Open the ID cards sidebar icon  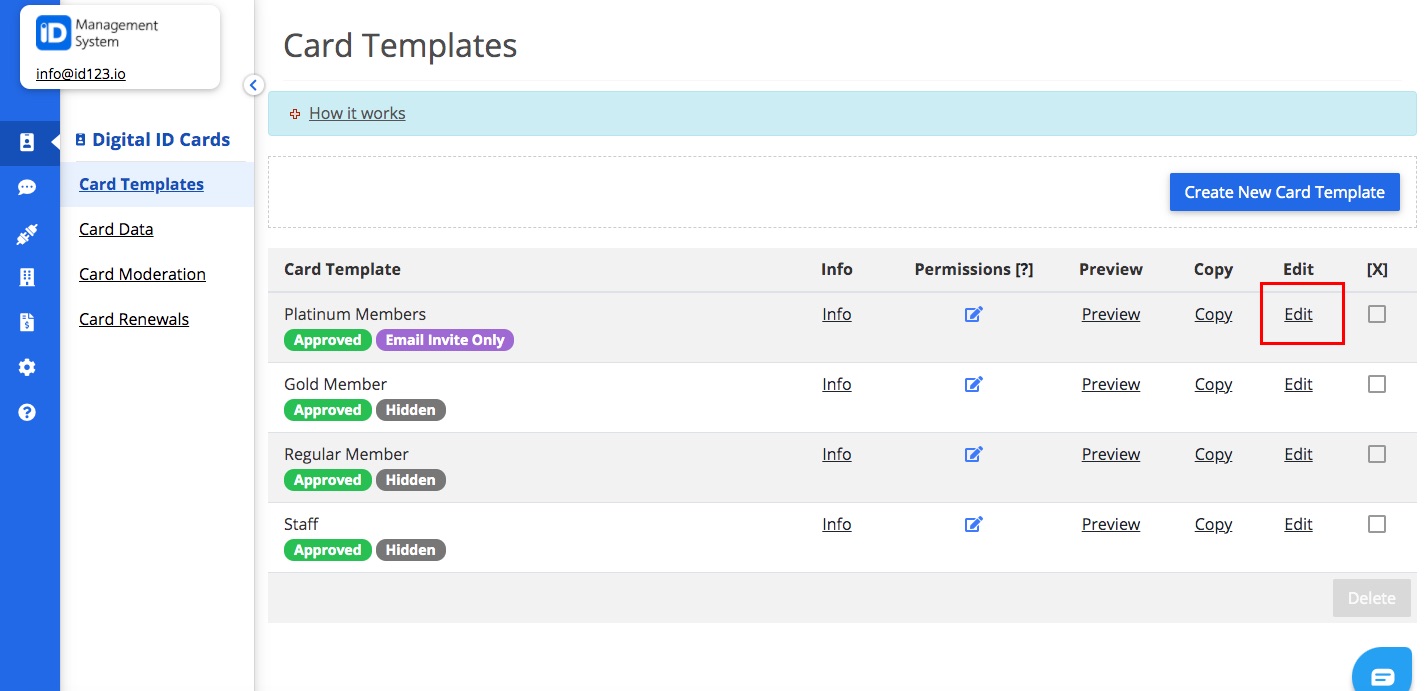27,142
